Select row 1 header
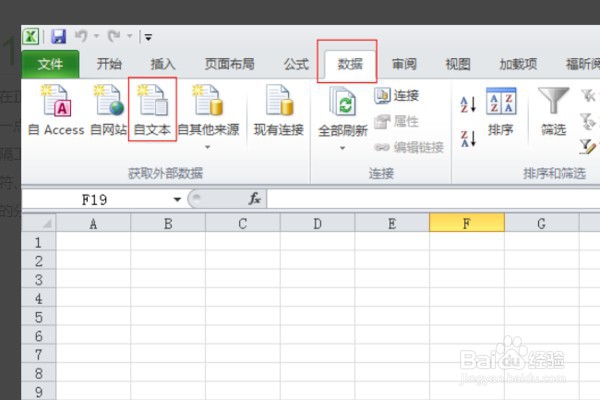The height and width of the screenshot is (400, 600). pyautogui.click(x=39, y=242)
